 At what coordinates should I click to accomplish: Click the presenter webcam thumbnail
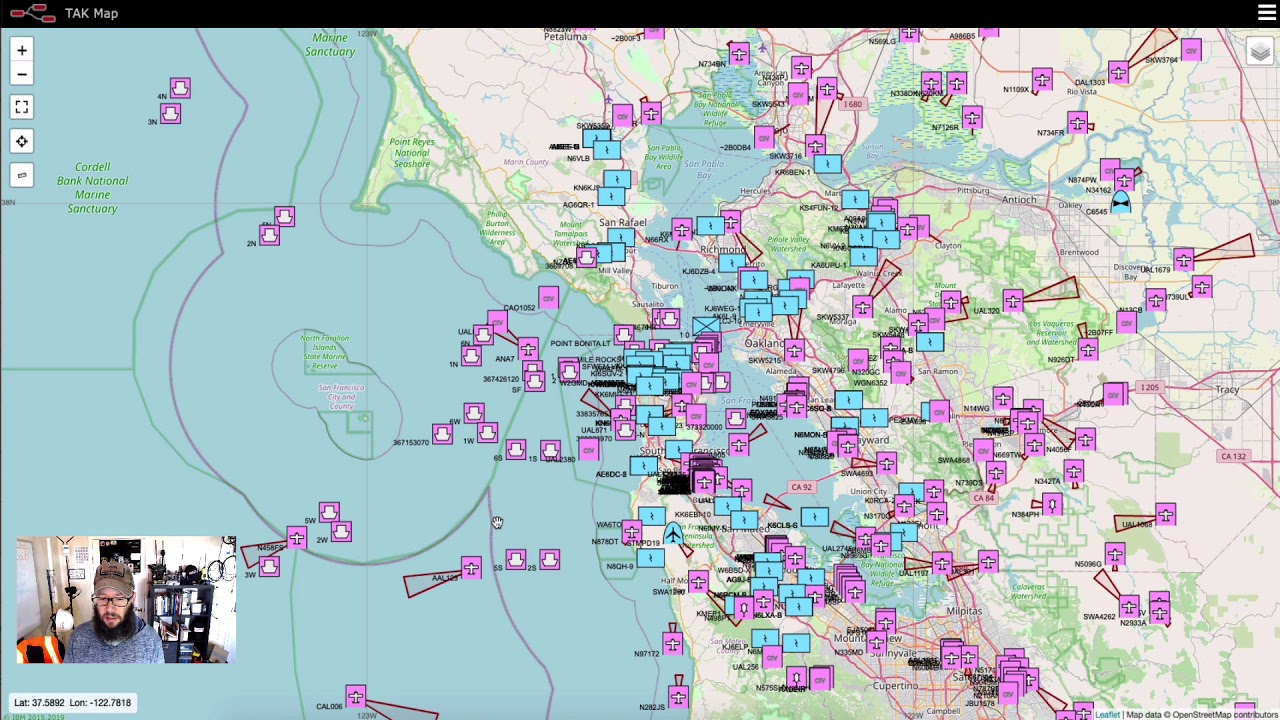click(x=126, y=600)
